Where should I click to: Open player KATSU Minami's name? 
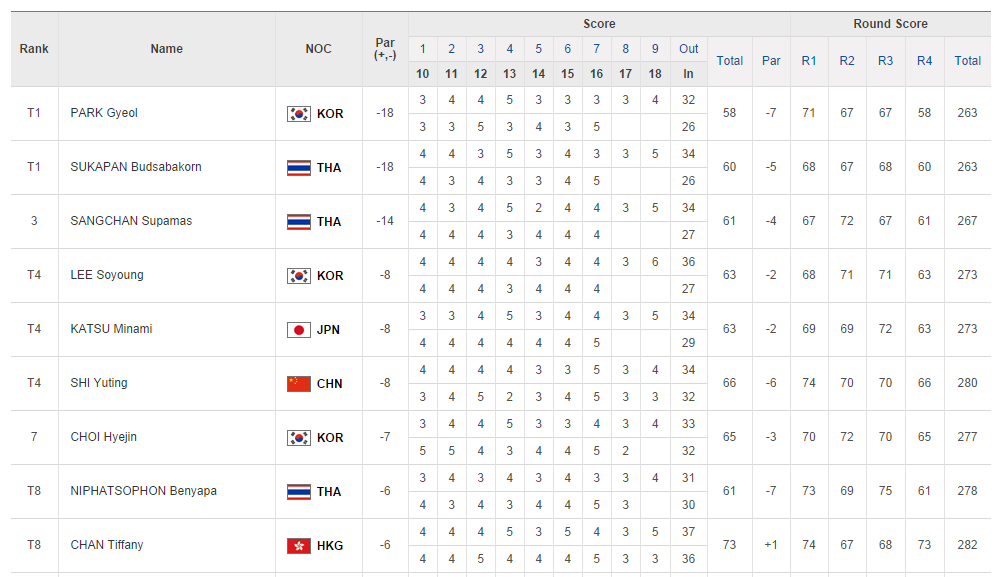111,329
